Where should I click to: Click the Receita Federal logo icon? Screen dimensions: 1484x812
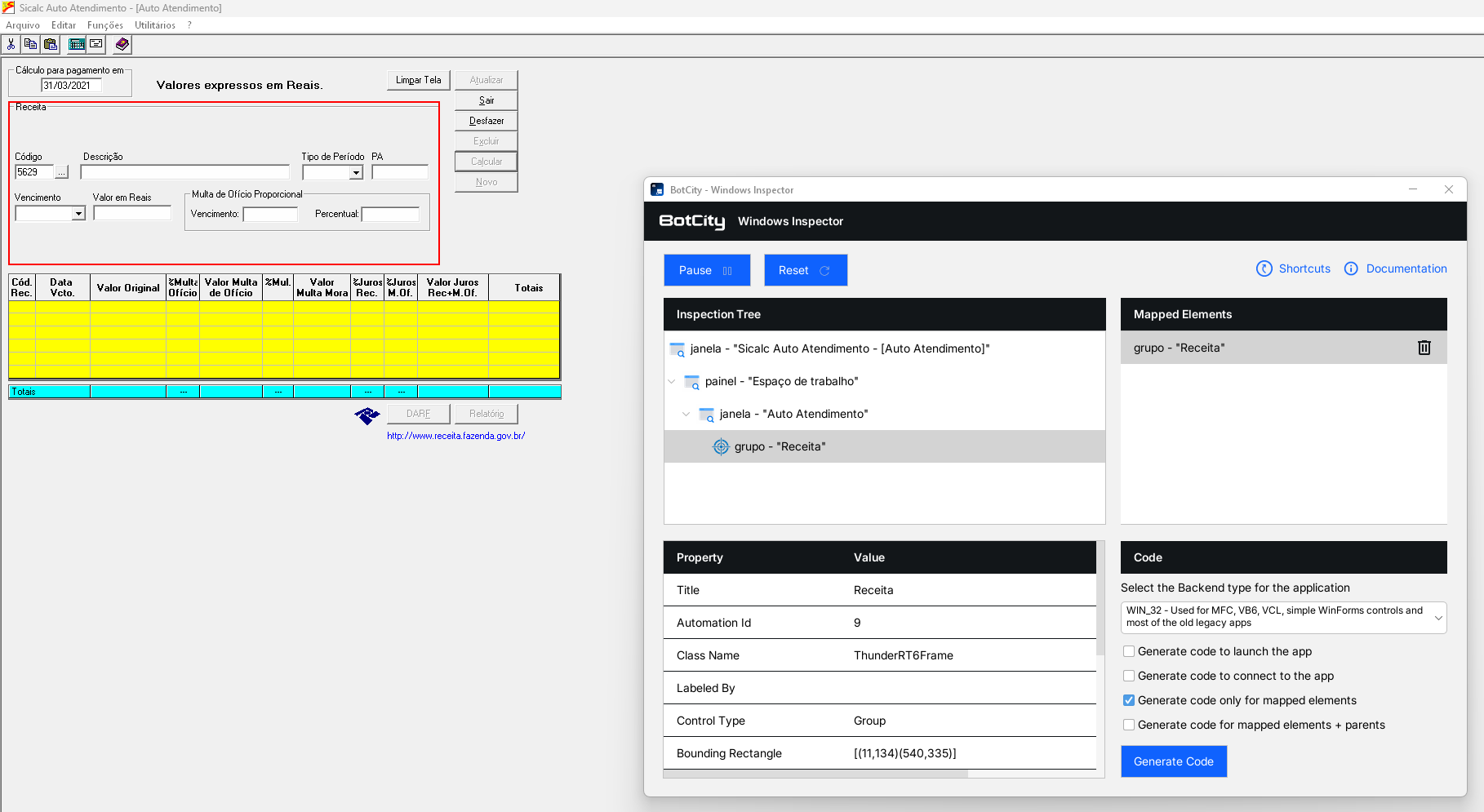[x=367, y=415]
